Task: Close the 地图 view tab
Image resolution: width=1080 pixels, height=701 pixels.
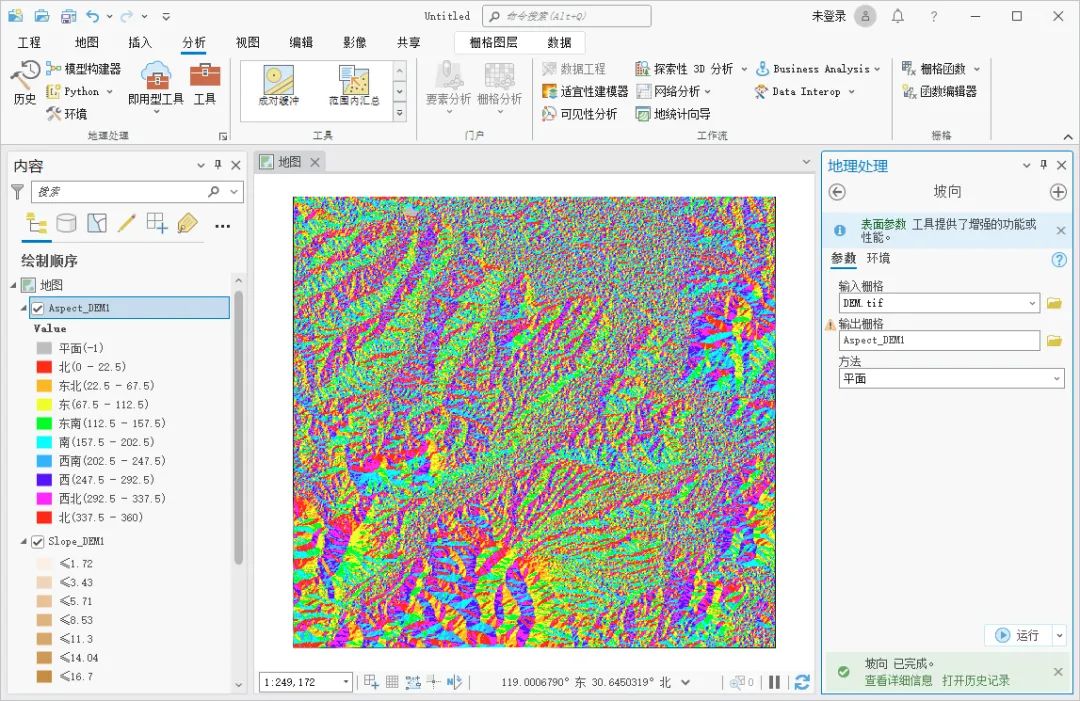Action: click(x=315, y=162)
